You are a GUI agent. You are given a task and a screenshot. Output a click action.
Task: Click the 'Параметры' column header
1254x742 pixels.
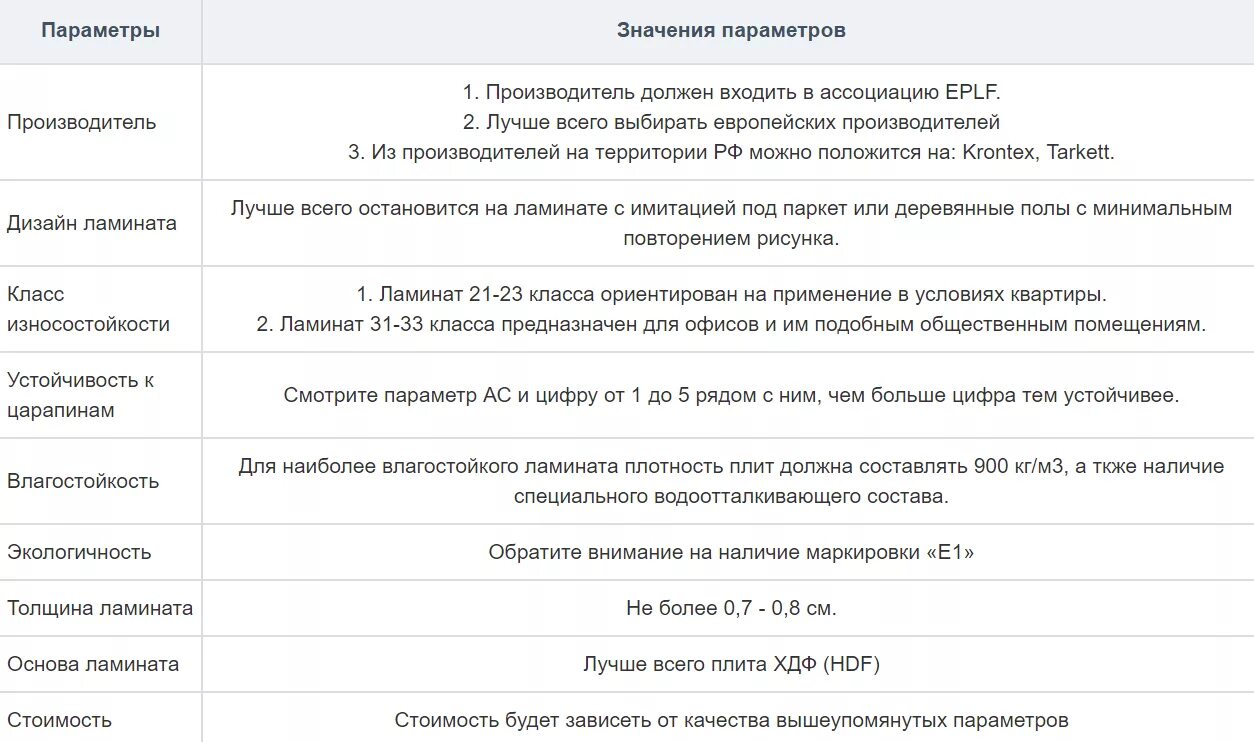(100, 31)
